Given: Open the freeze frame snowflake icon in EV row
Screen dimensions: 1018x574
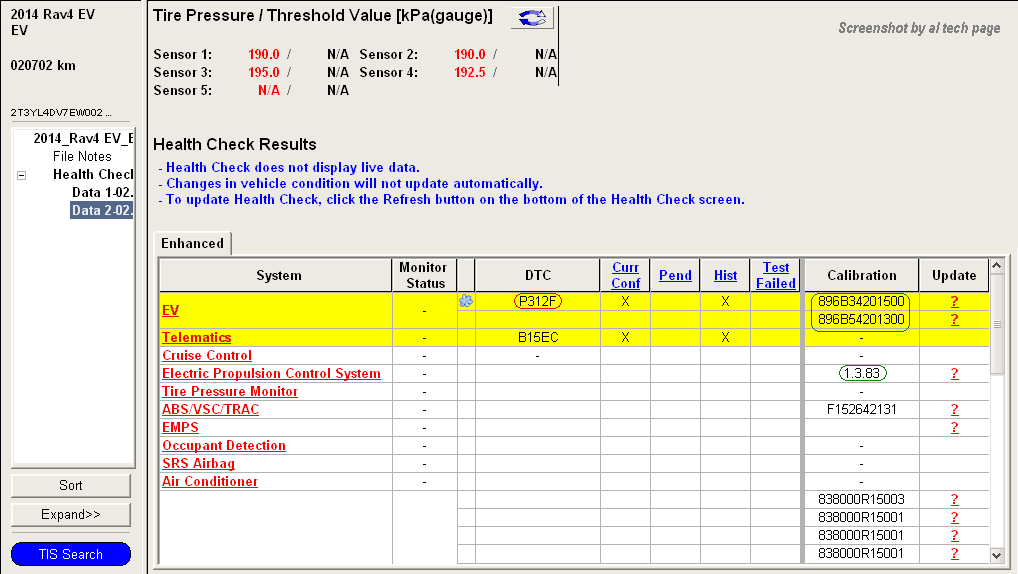Looking at the screenshot, I should coord(465,301).
